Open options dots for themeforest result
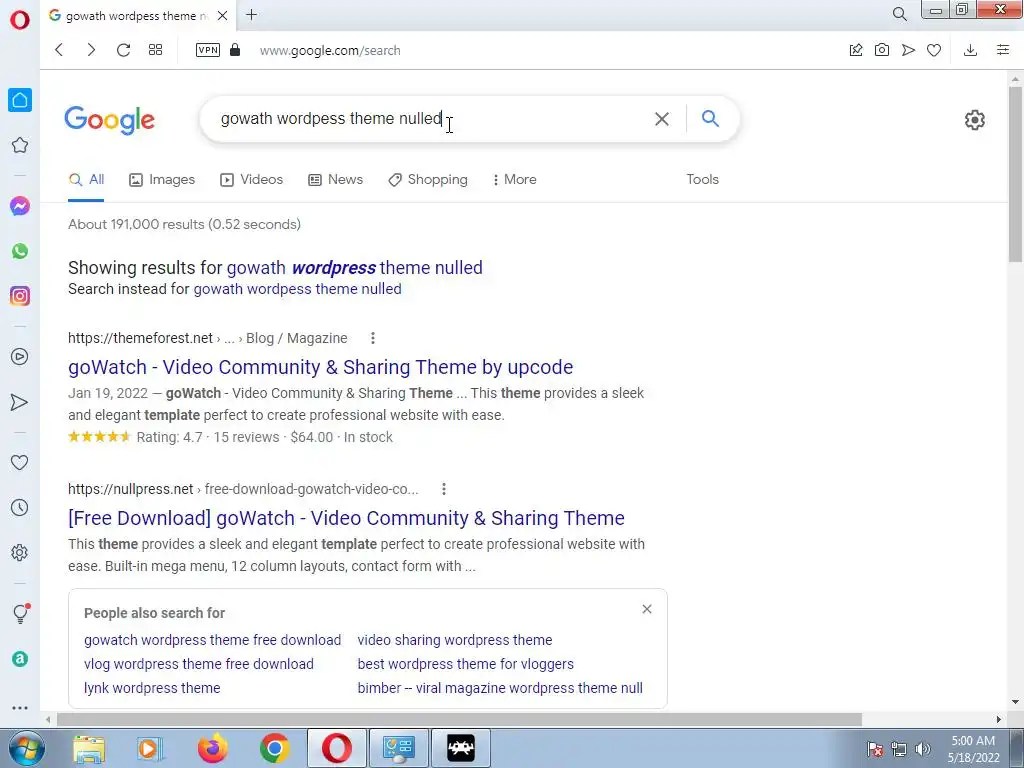1024x768 pixels. coord(373,338)
